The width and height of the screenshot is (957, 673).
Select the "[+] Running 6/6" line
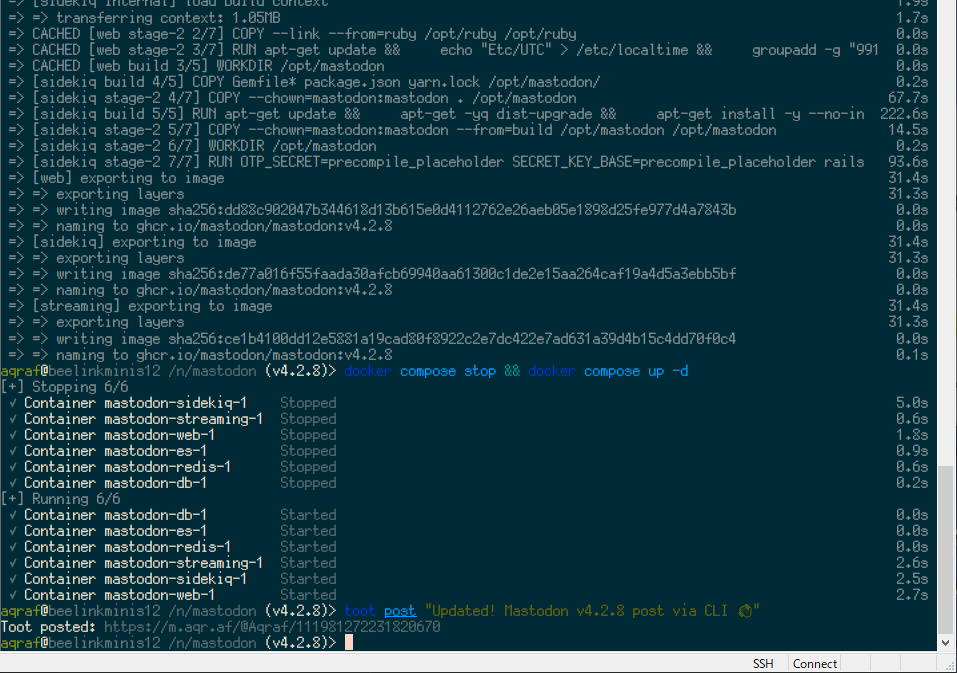coord(60,498)
